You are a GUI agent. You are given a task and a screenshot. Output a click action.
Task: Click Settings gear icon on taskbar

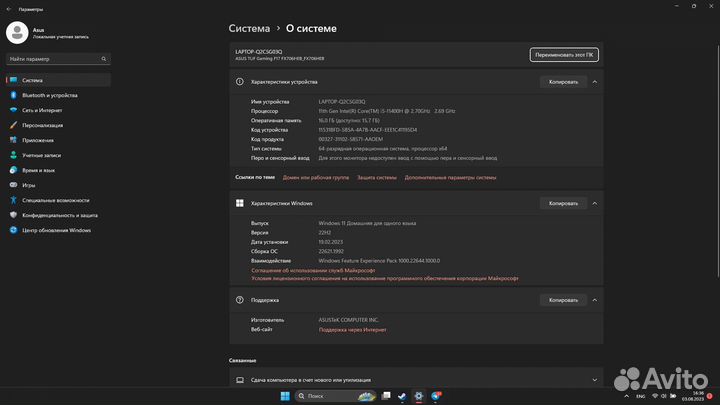[x=419, y=396]
